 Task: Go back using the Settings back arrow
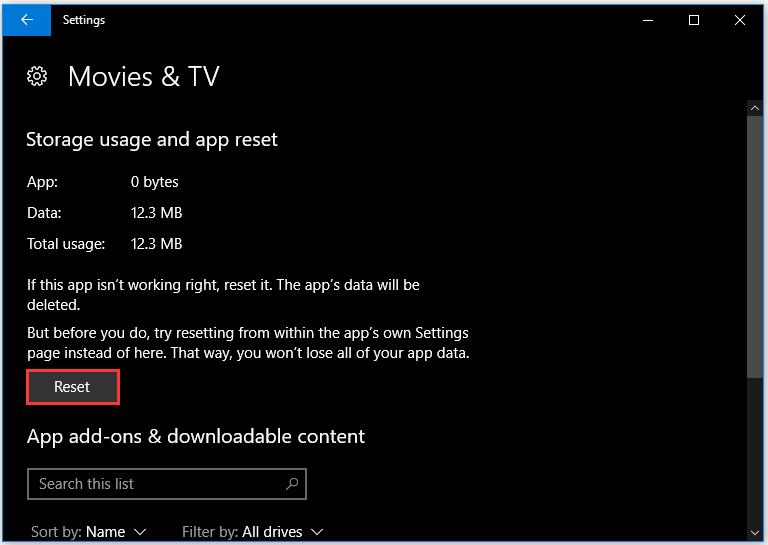tap(27, 20)
